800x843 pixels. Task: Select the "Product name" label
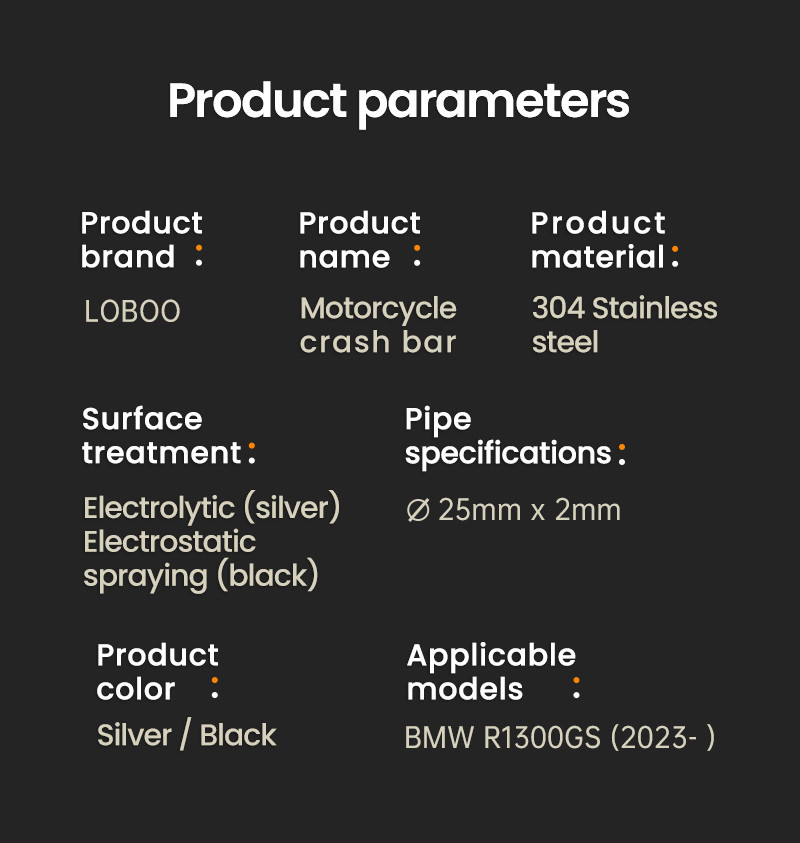[x=359, y=240]
